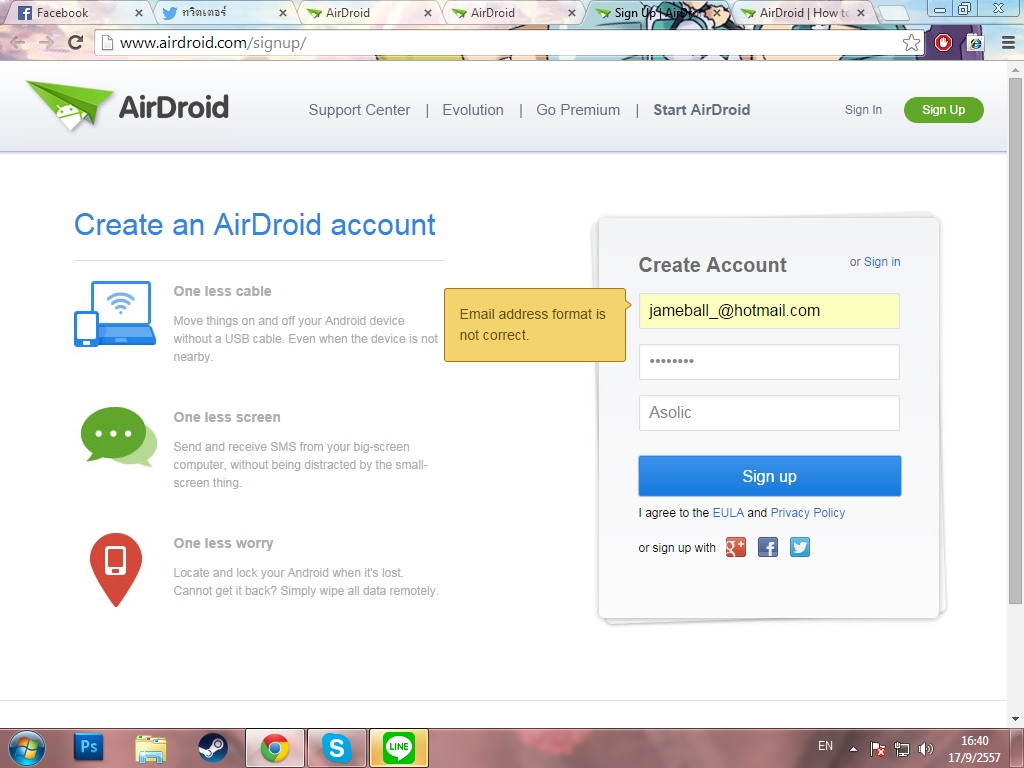Viewport: 1024px width, 768px height.
Task: Click the red Adblock extension icon
Action: pyautogui.click(x=943, y=42)
